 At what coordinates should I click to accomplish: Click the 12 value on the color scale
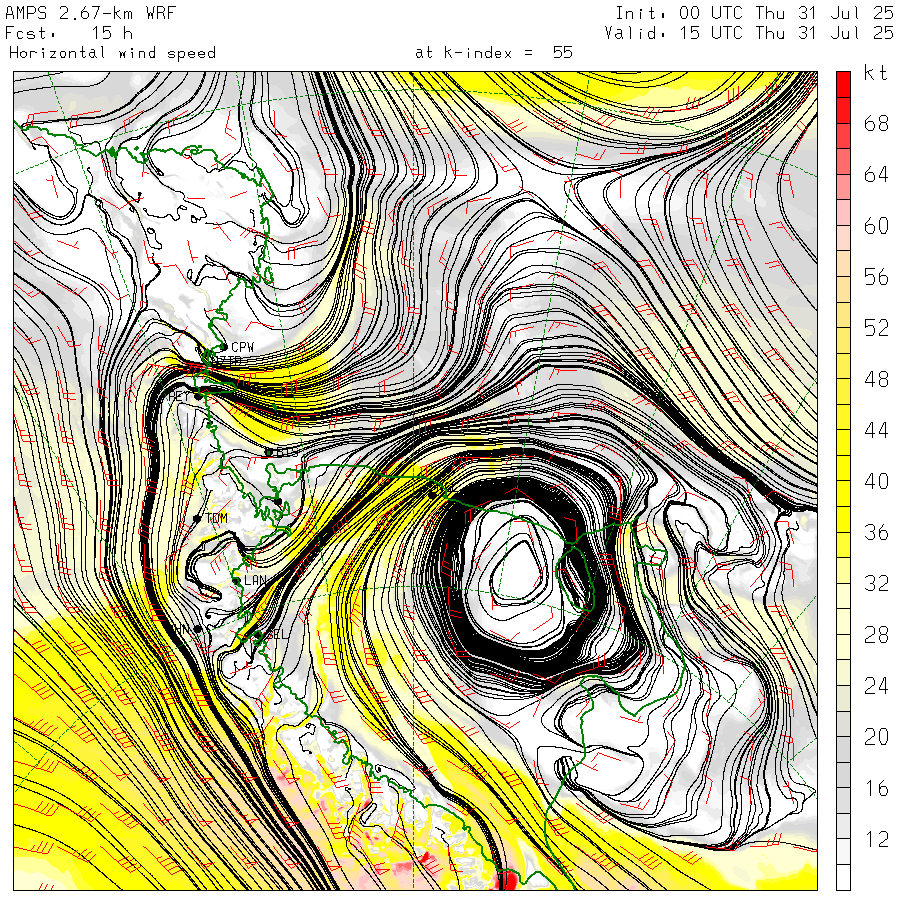876,840
